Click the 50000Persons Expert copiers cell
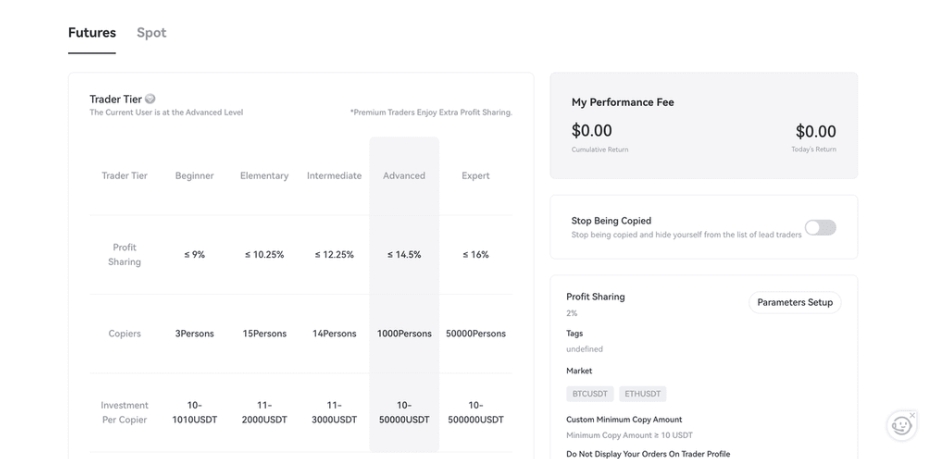 click(x=476, y=334)
